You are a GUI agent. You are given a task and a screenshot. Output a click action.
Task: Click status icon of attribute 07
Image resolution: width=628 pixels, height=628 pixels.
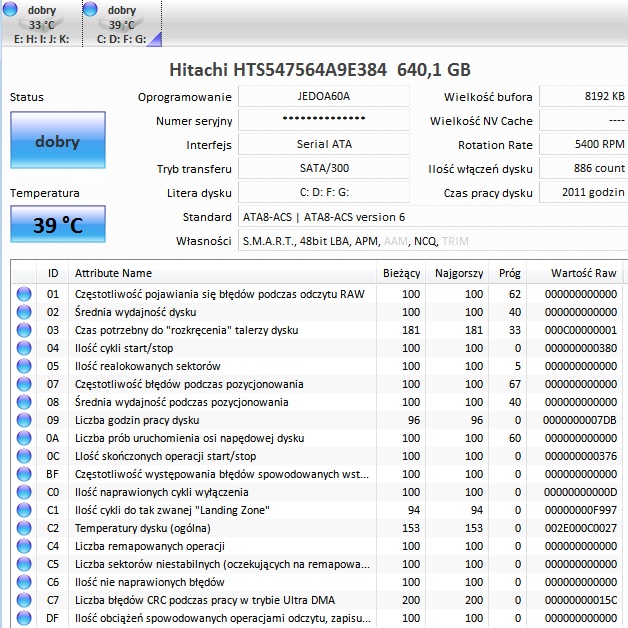pyautogui.click(x=24, y=384)
